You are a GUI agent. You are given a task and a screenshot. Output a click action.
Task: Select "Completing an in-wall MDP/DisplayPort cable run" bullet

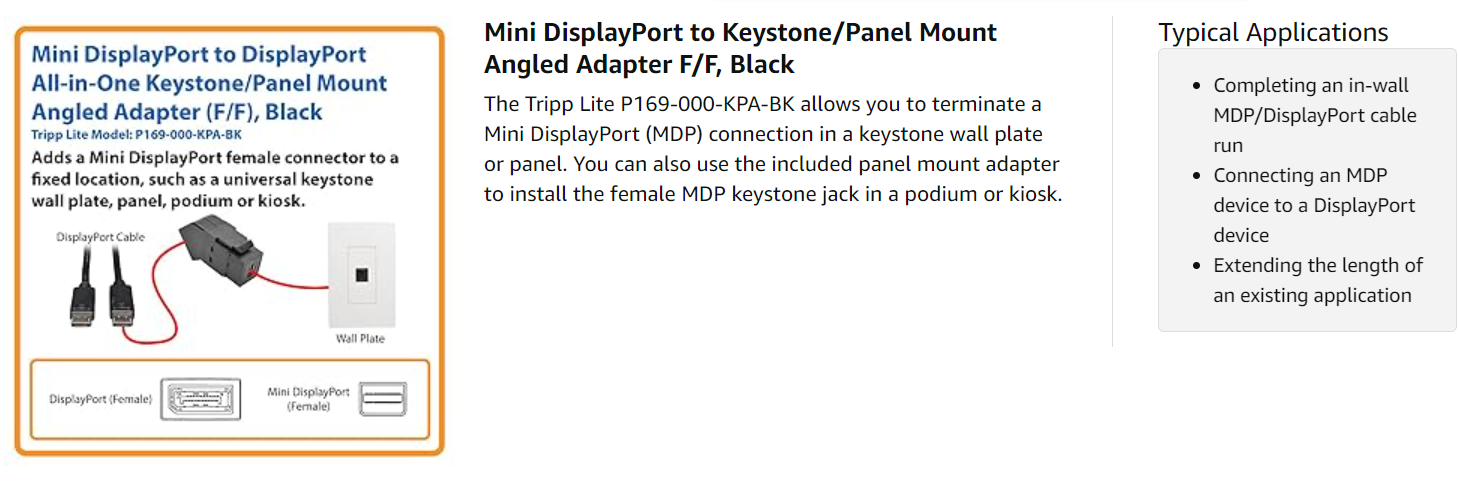pos(1314,115)
